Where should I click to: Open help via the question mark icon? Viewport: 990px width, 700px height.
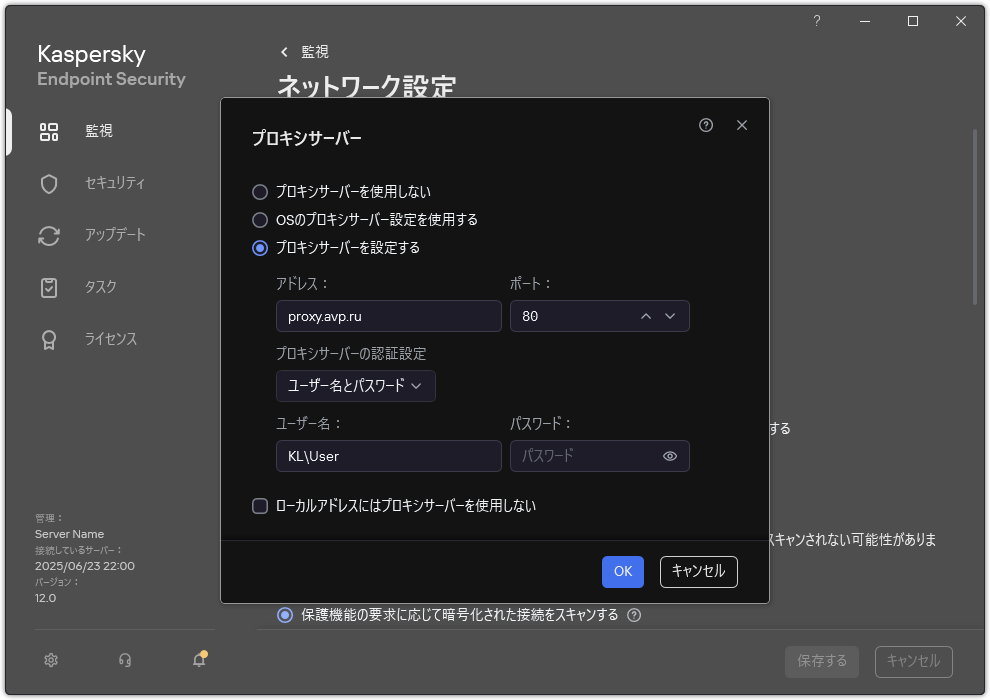click(x=706, y=125)
